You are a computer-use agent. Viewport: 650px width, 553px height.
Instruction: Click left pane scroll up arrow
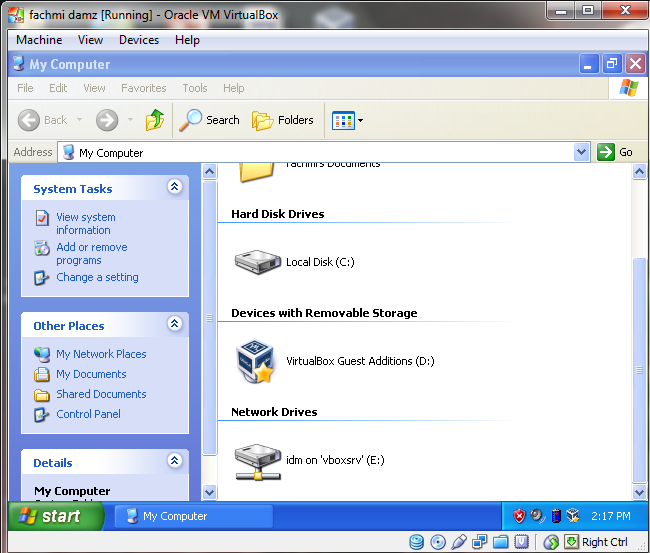coord(210,171)
